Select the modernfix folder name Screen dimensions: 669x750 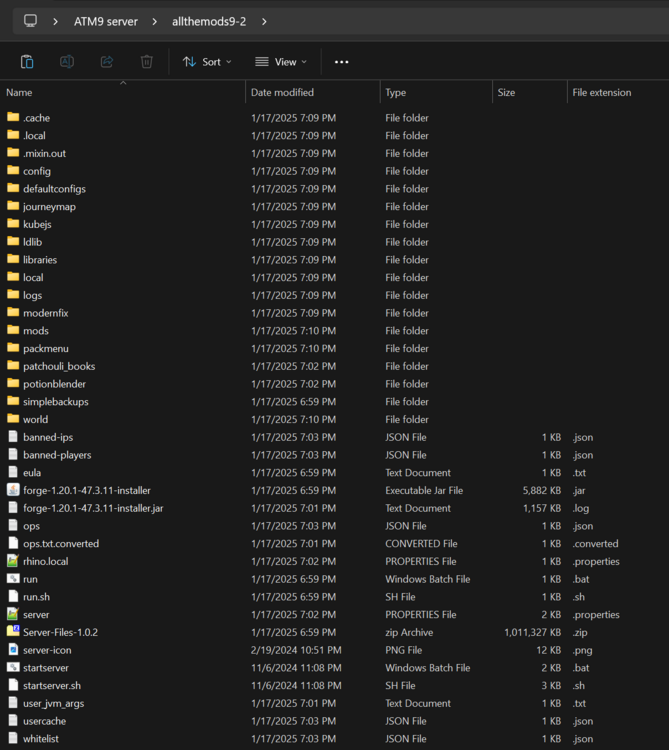(45, 313)
